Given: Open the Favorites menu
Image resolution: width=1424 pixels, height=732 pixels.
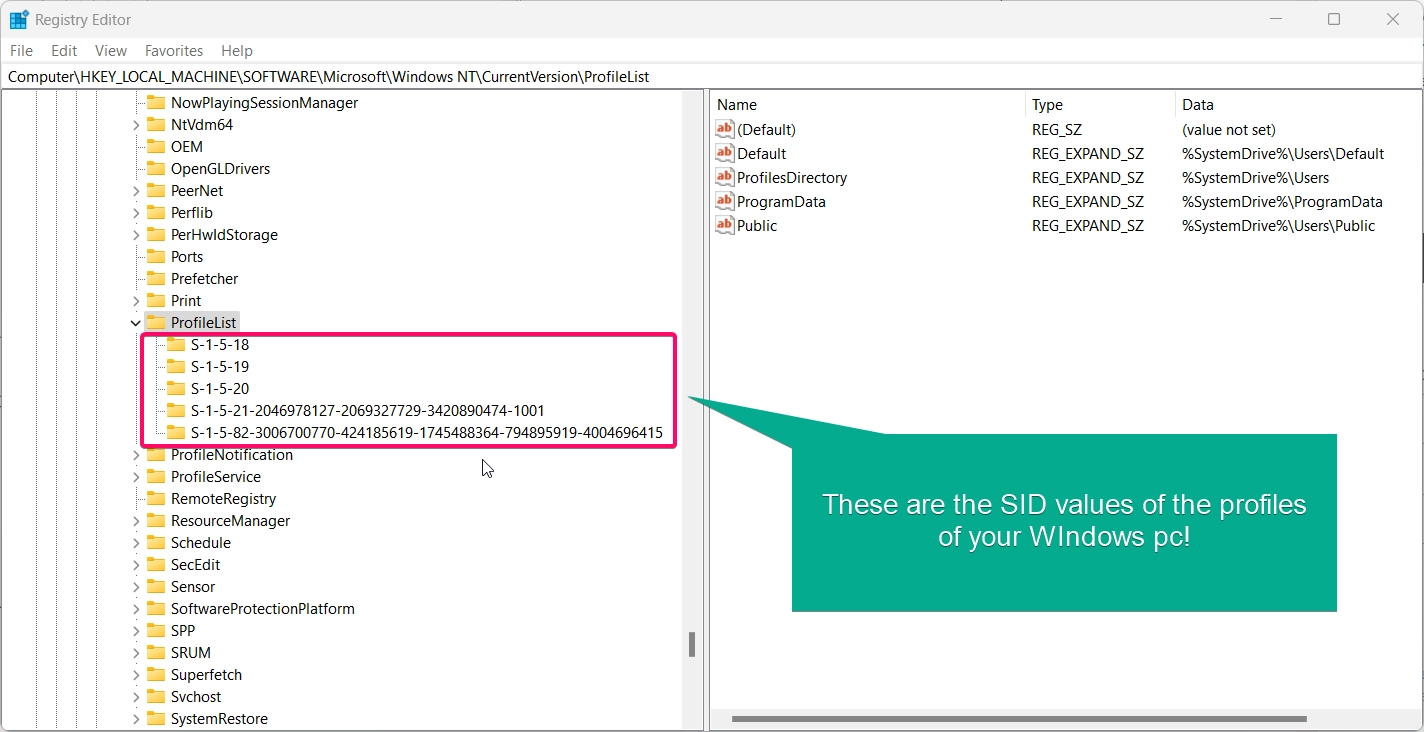Looking at the screenshot, I should pyautogui.click(x=174, y=50).
